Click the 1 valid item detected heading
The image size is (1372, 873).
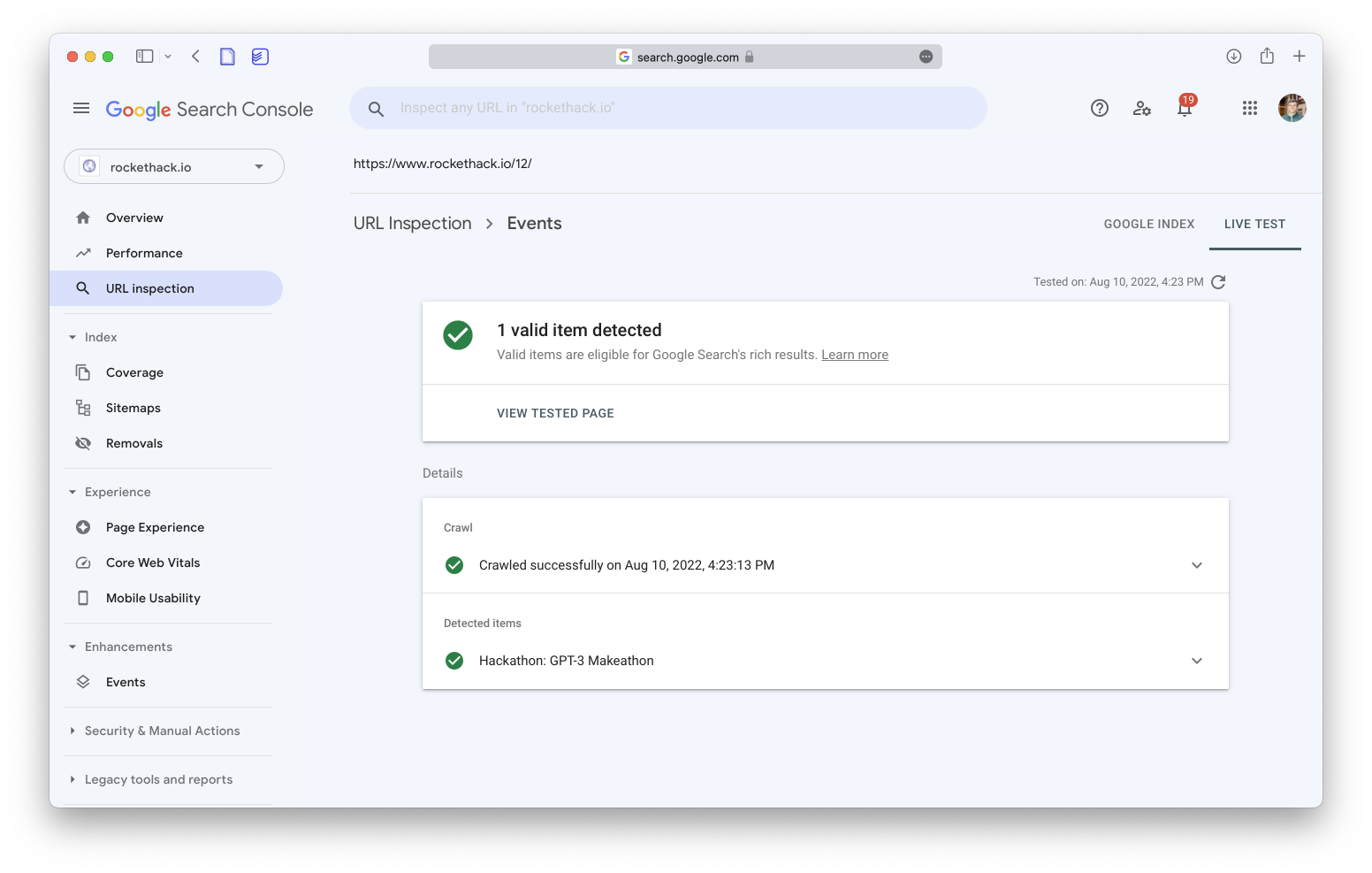pyautogui.click(x=579, y=330)
